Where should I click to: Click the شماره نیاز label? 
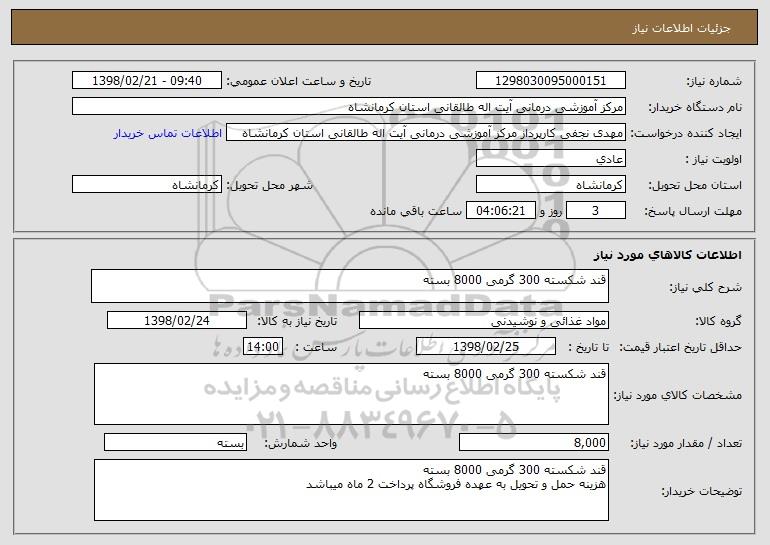[x=714, y=82]
